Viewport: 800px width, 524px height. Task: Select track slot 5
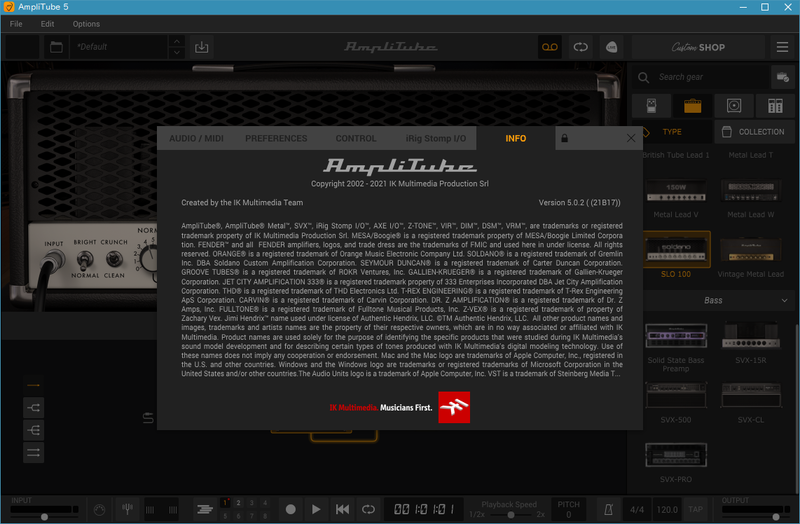tap(225, 516)
